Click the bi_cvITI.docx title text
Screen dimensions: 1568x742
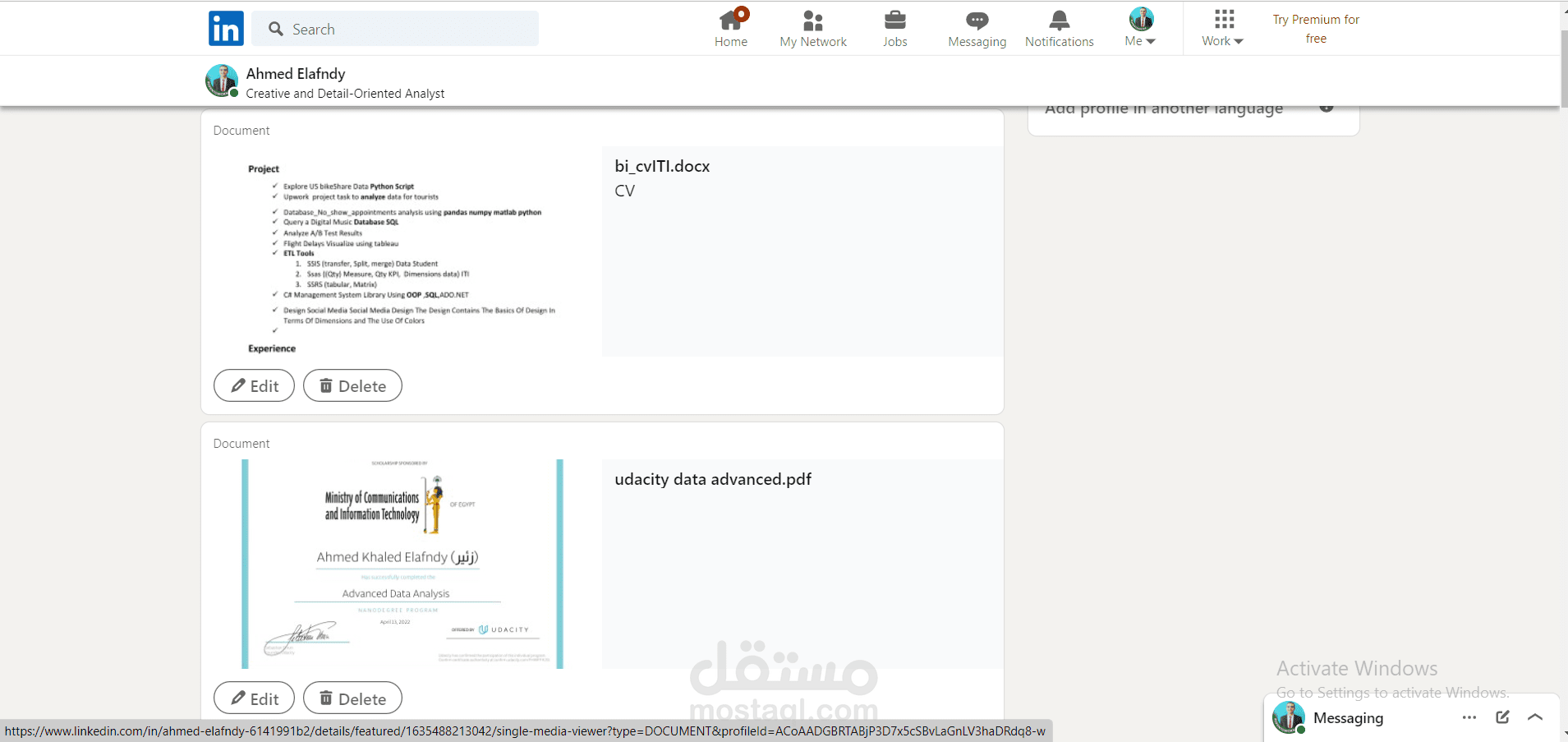662,166
